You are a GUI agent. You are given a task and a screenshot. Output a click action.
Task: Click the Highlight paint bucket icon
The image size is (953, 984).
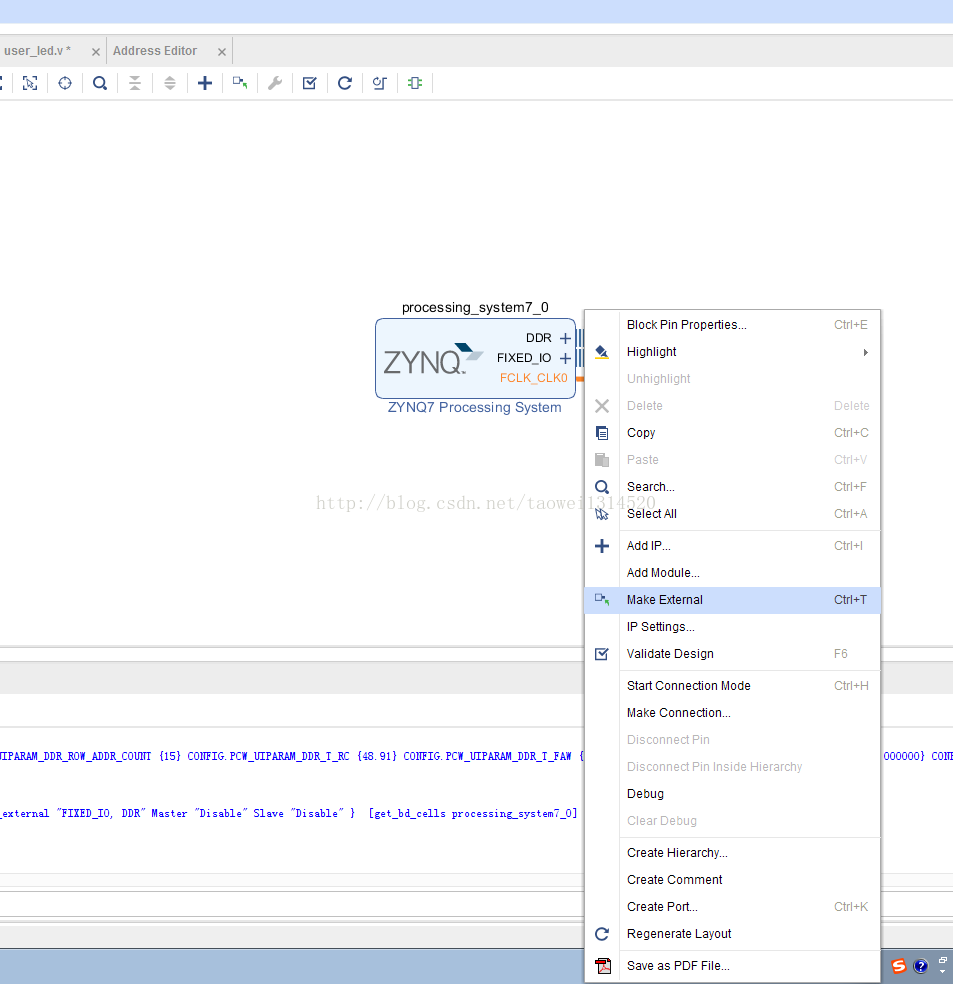click(x=602, y=352)
